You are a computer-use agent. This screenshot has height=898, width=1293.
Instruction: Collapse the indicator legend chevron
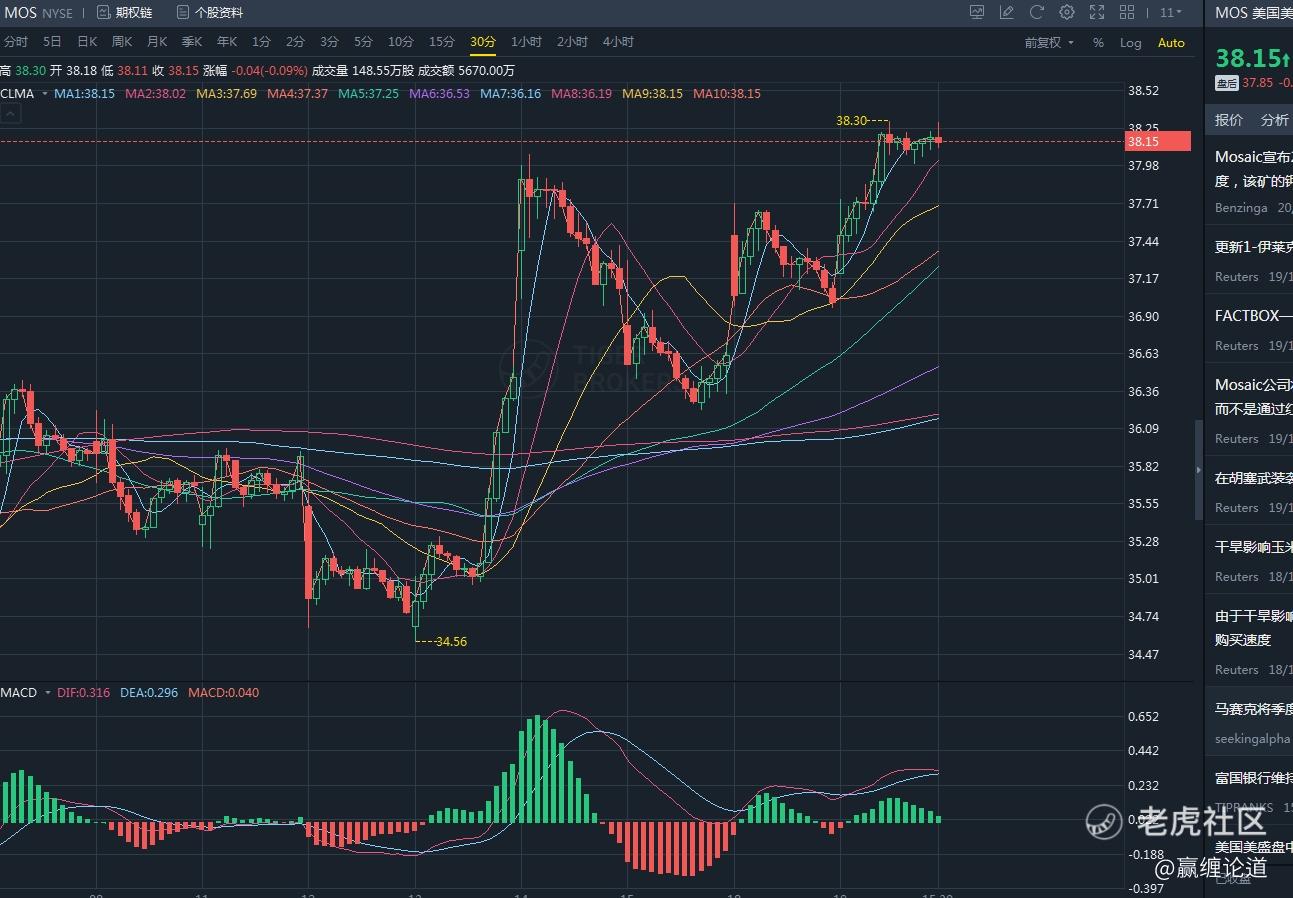coord(10,114)
